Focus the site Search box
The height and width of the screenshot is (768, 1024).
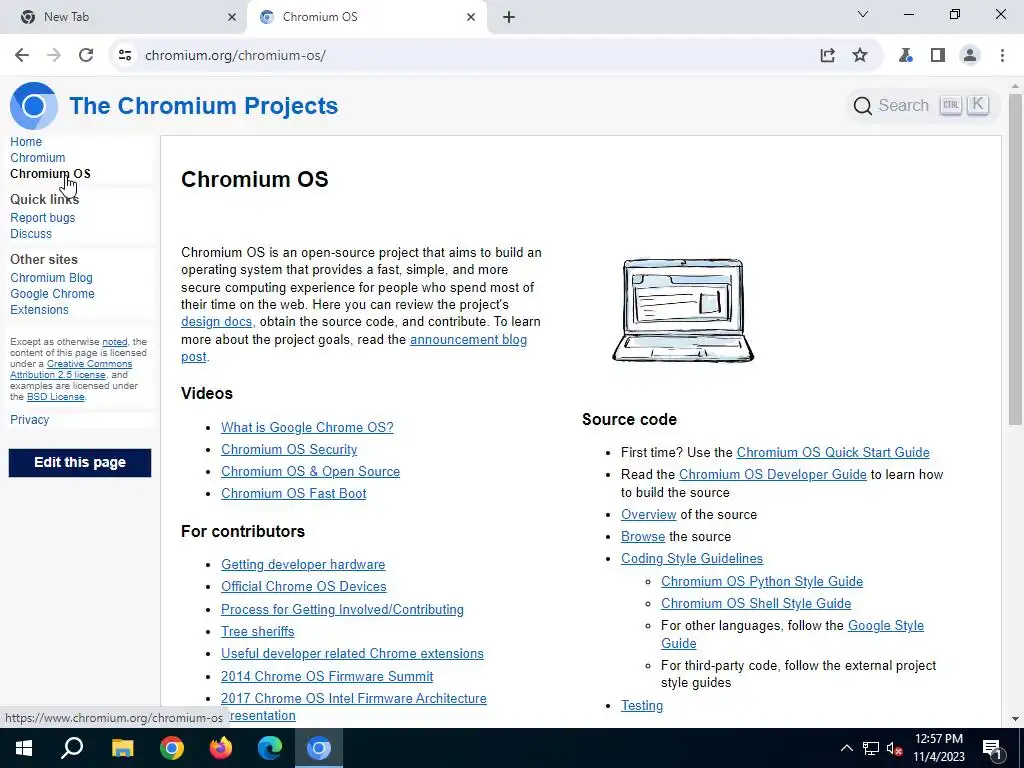(x=923, y=106)
